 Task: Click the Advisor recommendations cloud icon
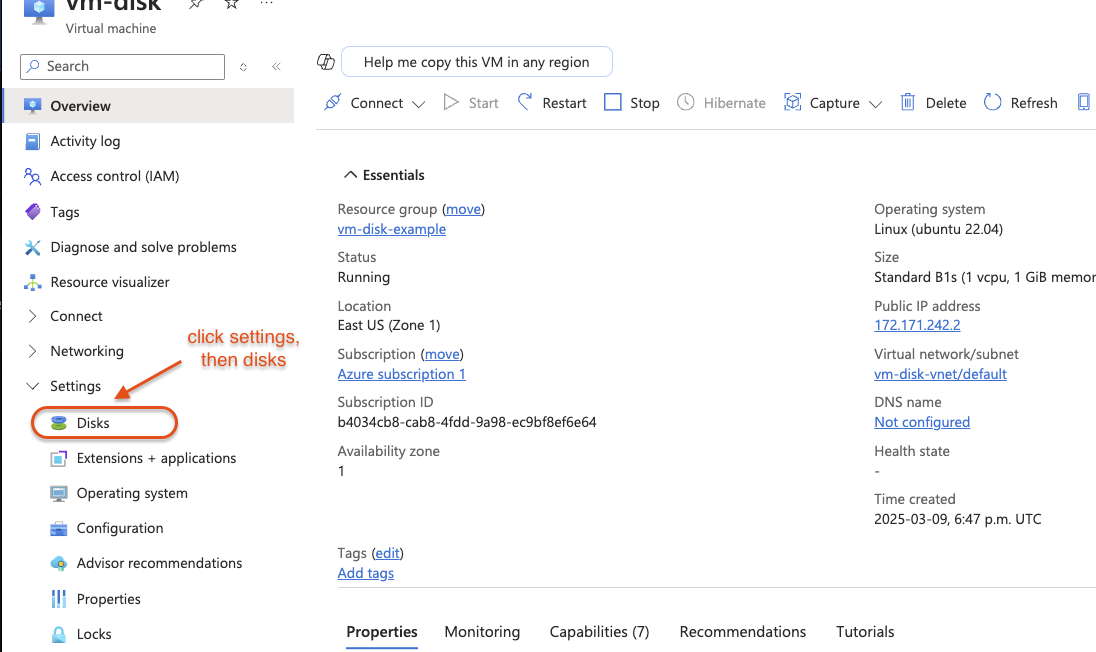pyautogui.click(x=59, y=563)
